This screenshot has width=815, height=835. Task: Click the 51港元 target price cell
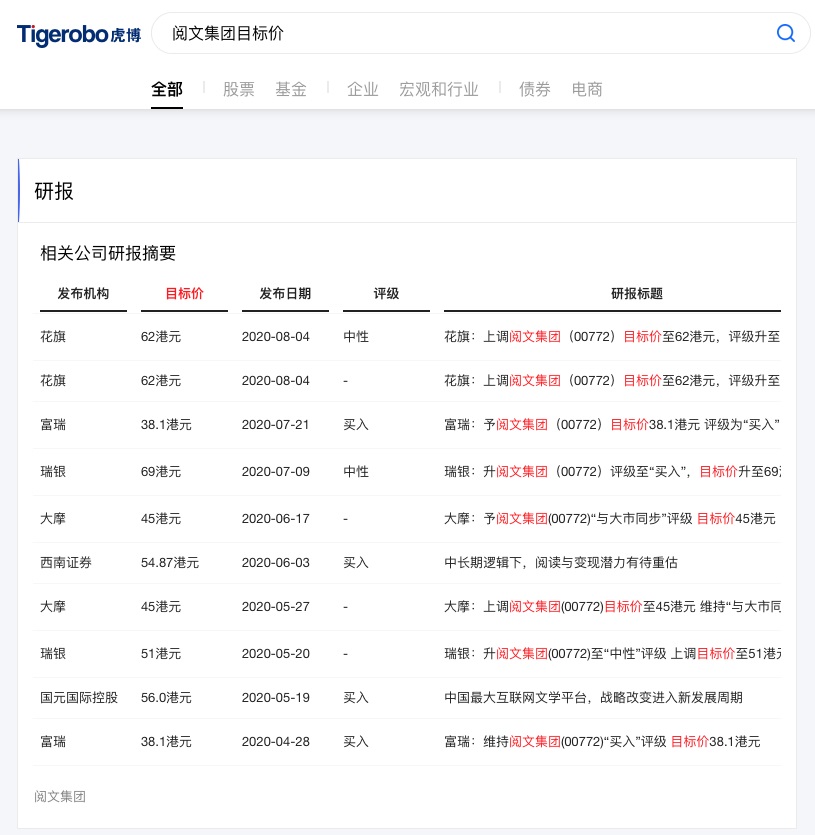tap(161, 653)
